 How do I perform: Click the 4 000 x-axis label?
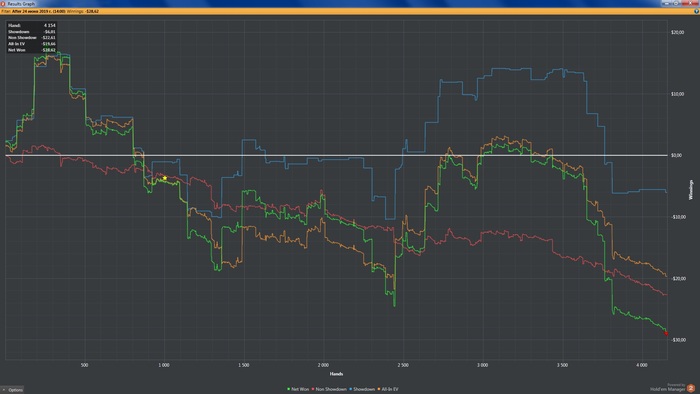pos(642,365)
